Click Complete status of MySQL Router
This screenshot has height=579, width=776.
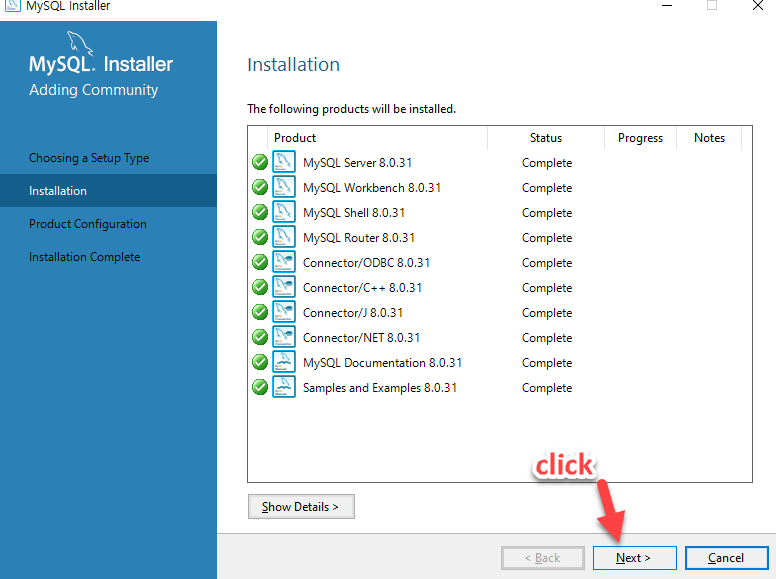tap(547, 238)
